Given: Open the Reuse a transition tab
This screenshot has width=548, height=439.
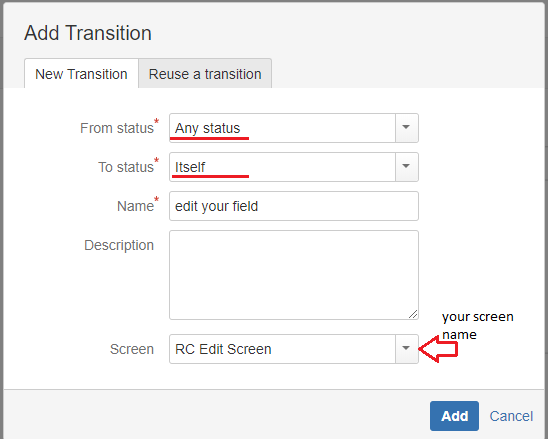Looking at the screenshot, I should (x=205, y=74).
